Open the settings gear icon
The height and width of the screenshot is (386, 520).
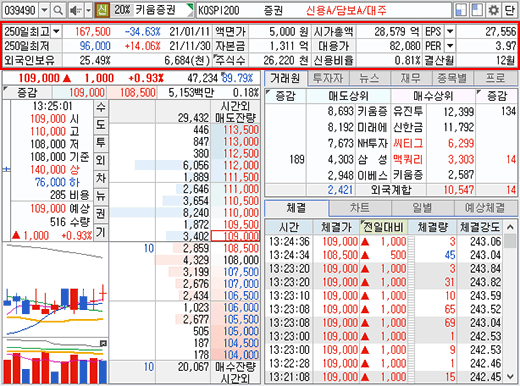494,10
